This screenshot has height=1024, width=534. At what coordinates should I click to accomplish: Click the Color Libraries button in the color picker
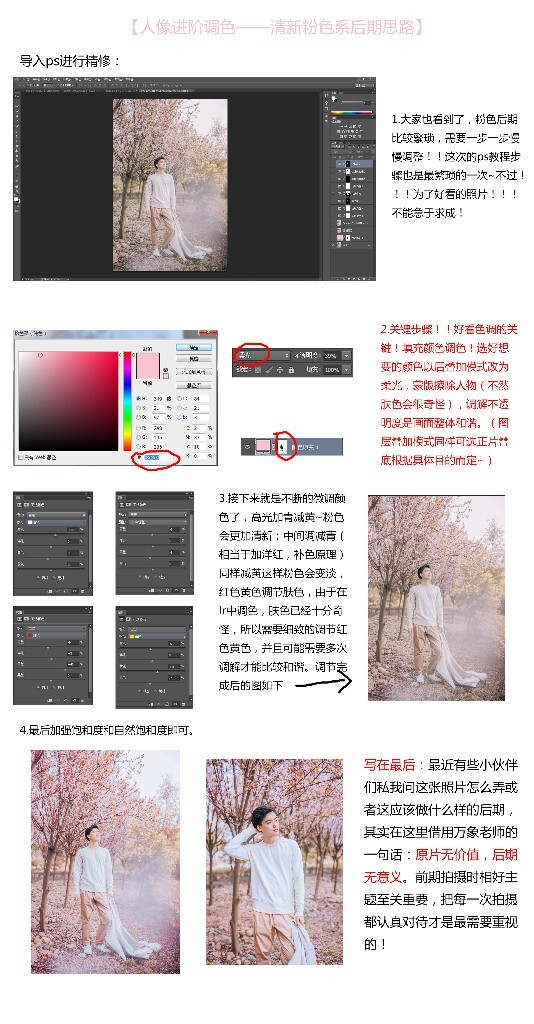tap(194, 372)
